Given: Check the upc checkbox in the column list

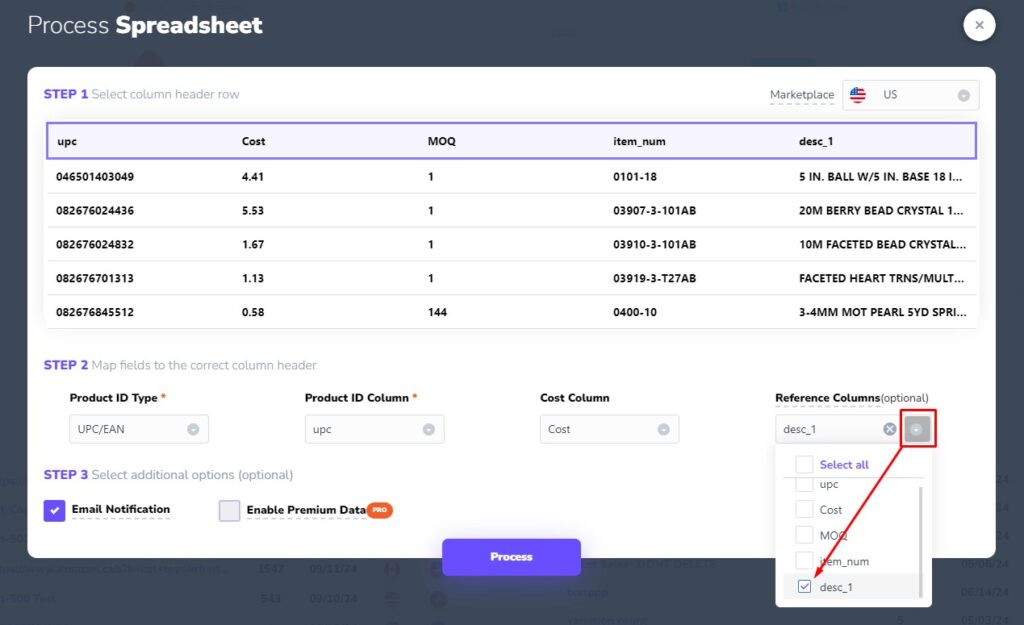Looking at the screenshot, I should [803, 484].
